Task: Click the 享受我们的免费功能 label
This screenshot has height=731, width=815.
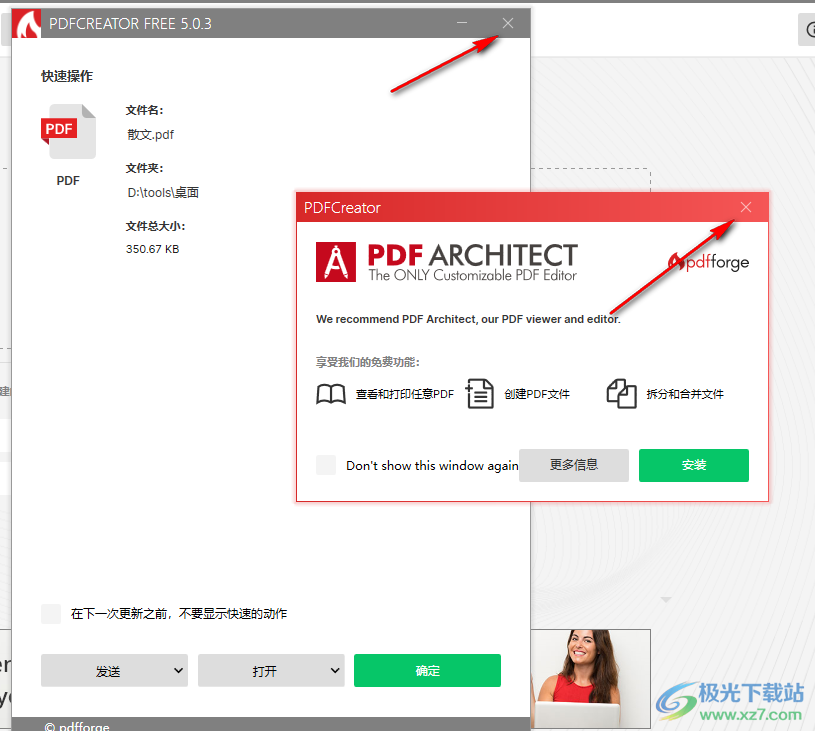Action: click(367, 362)
